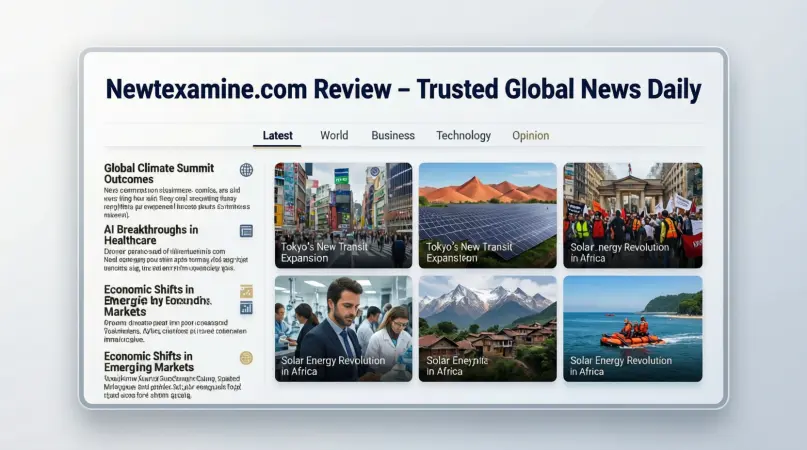Open the Opinion tab
Viewport: 807px width, 450px height.
(530, 135)
